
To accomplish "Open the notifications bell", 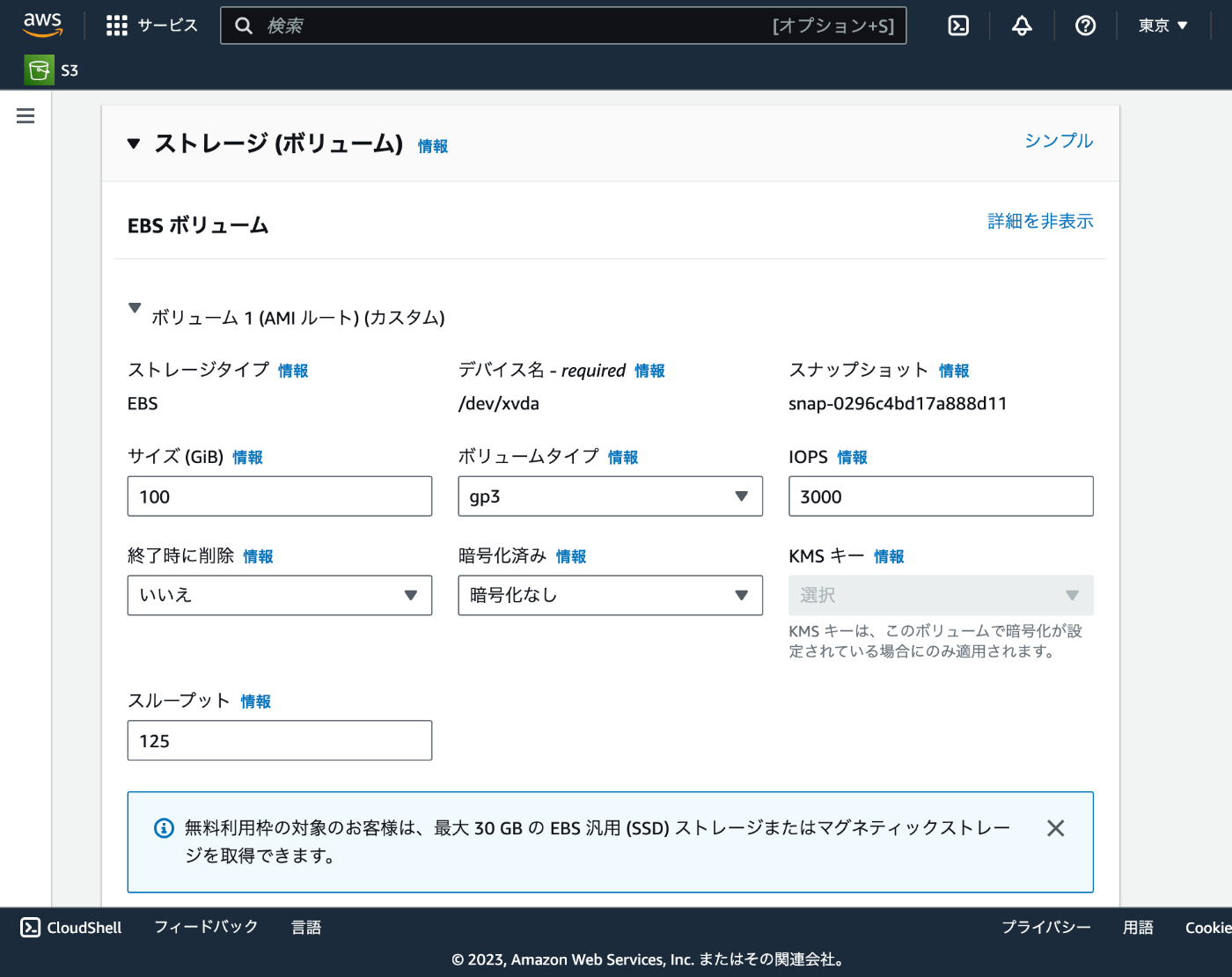I will (x=1022, y=26).
